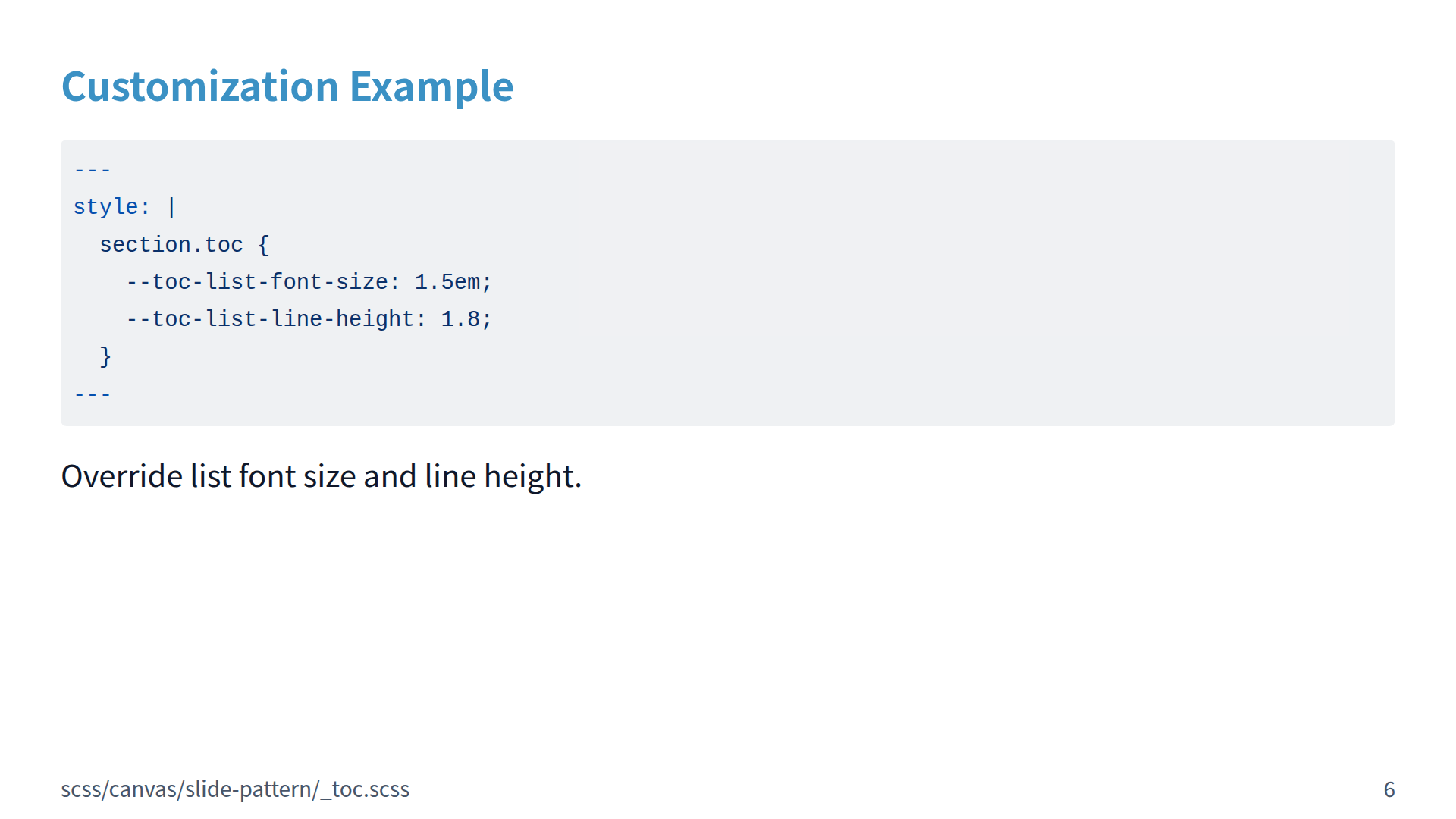Image resolution: width=1456 pixels, height=819 pixels.
Task: Click the opening curly brace after section.toc
Action: (x=263, y=245)
